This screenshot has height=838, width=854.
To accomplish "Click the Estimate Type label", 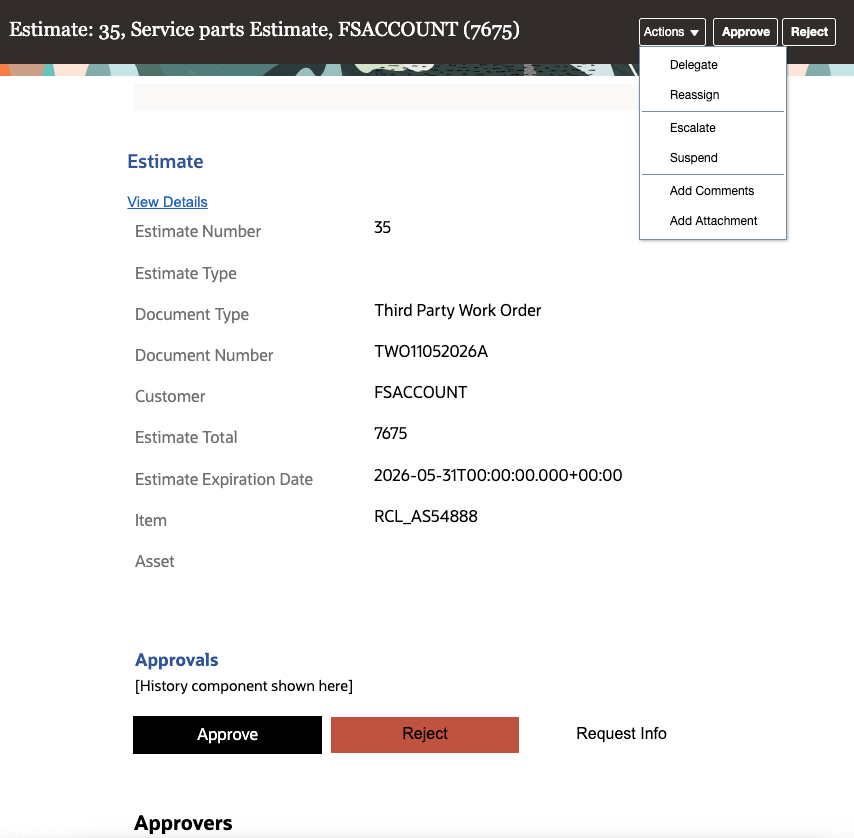I will click(x=186, y=273).
